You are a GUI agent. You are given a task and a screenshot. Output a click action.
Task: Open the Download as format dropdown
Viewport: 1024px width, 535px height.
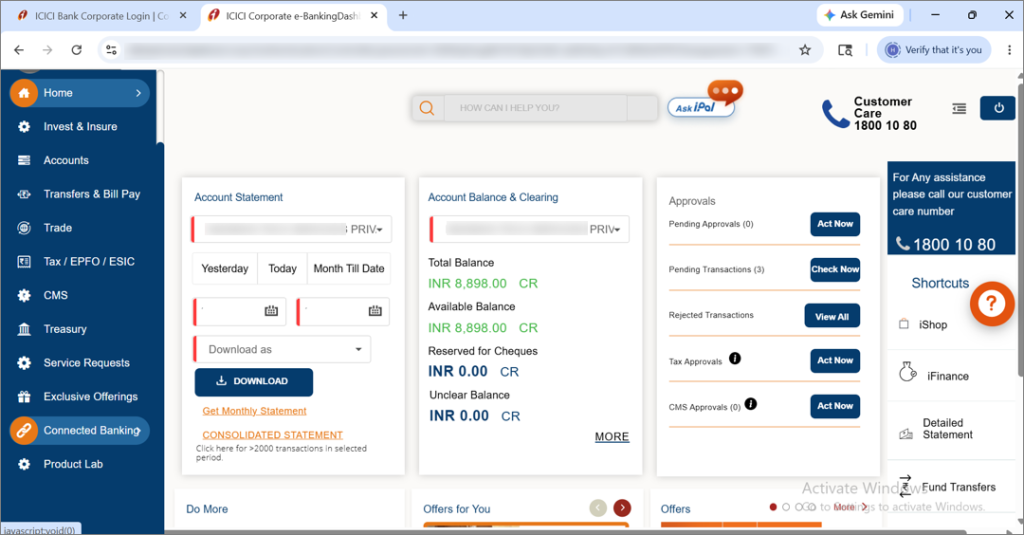pyautogui.click(x=283, y=349)
